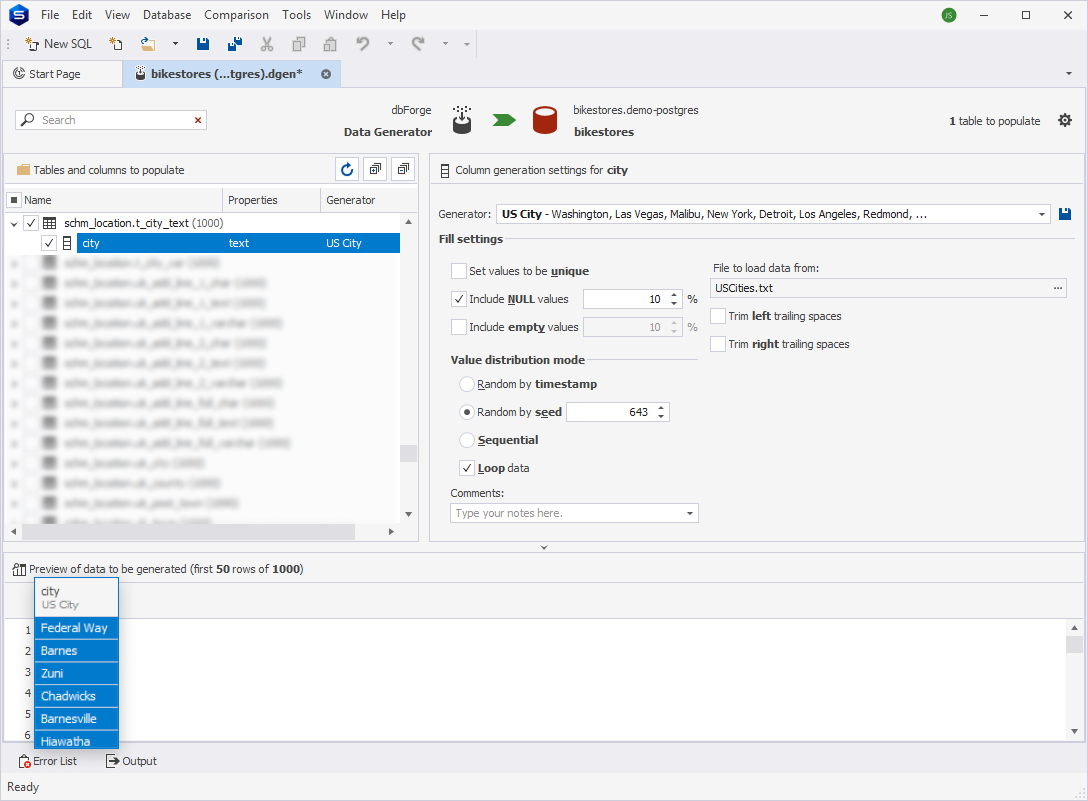
Task: Open the Error List panel
Action: tap(48, 761)
